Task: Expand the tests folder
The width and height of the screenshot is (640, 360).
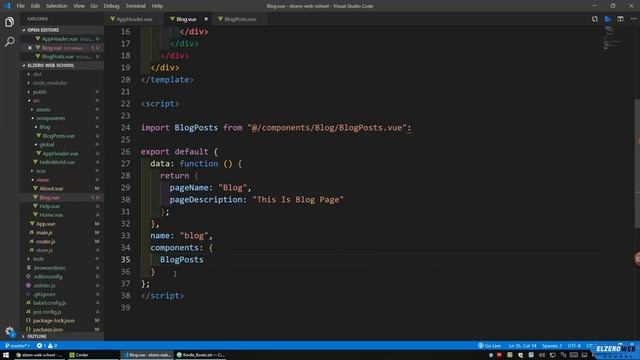Action: 38,259
